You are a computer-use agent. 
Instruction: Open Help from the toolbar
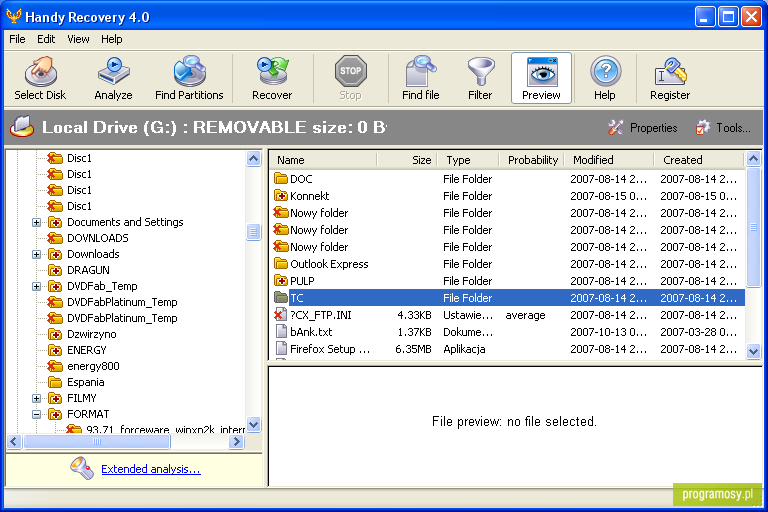605,78
